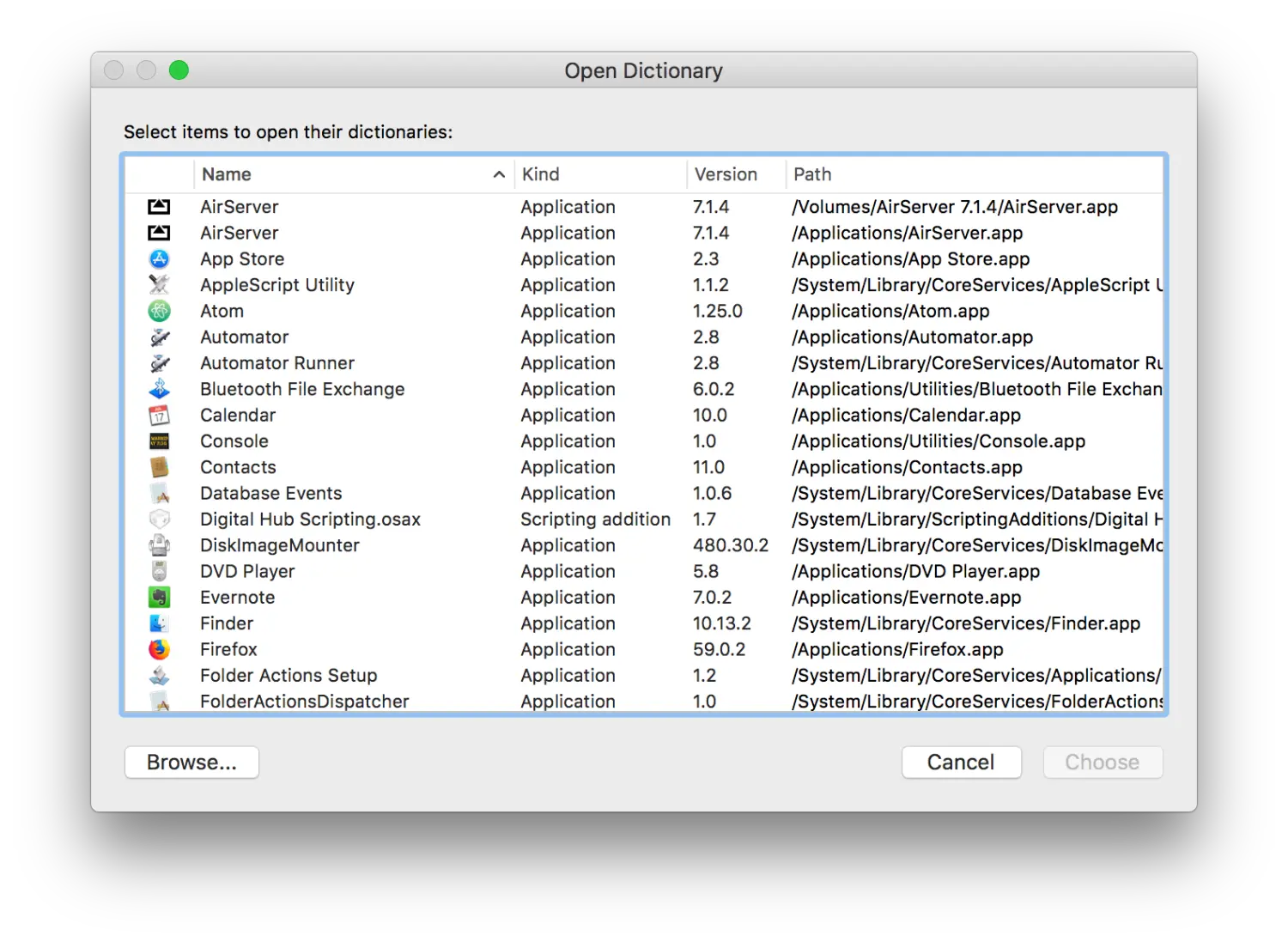
Task: Select the Folder Actions Setup icon
Action: [159, 676]
